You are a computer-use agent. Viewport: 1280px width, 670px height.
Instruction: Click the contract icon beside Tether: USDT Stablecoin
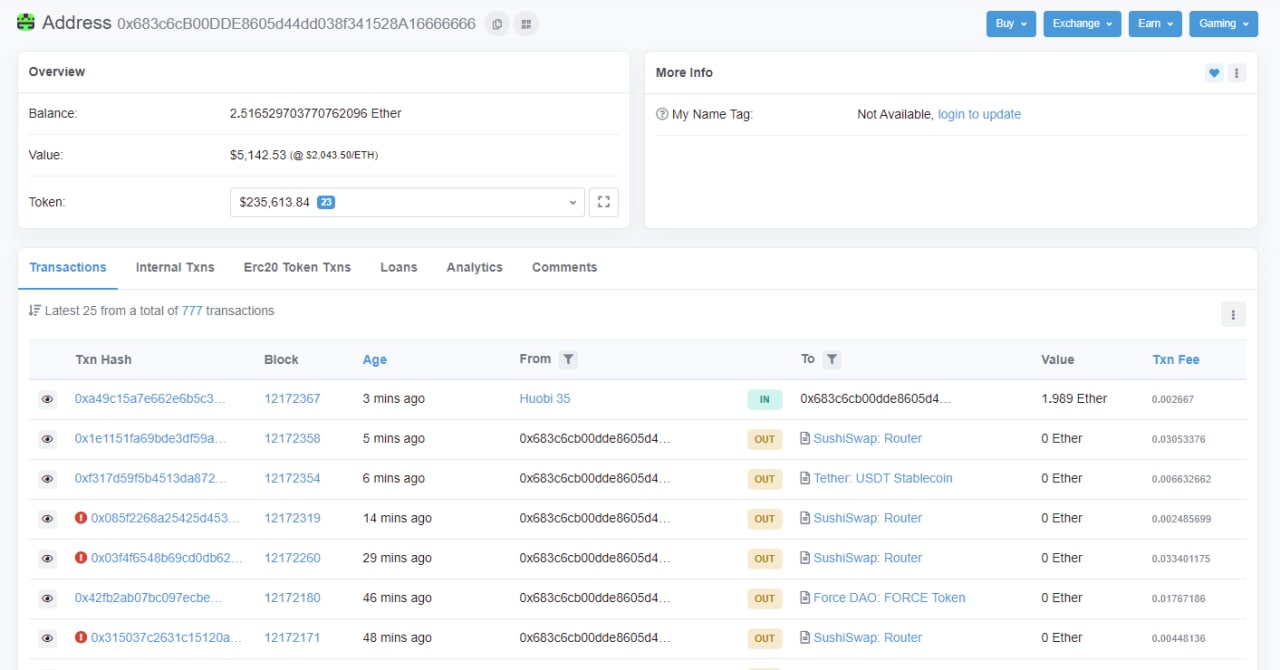click(805, 479)
